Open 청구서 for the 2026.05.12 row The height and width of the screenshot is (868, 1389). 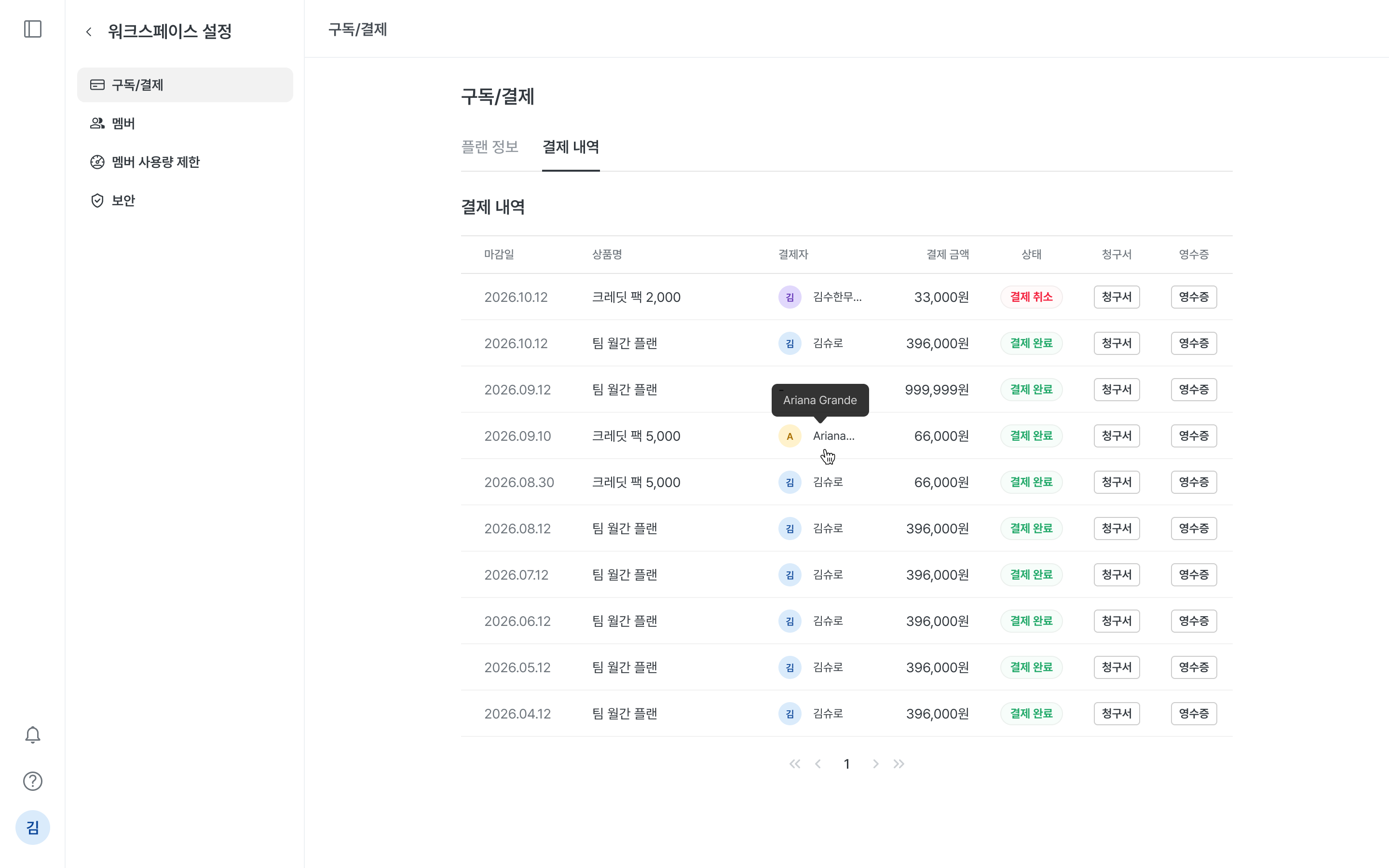coord(1117,667)
